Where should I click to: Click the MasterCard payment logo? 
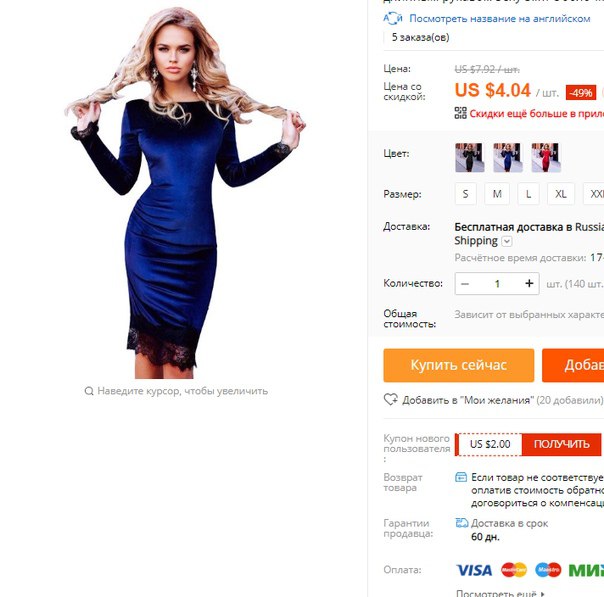coord(513,570)
